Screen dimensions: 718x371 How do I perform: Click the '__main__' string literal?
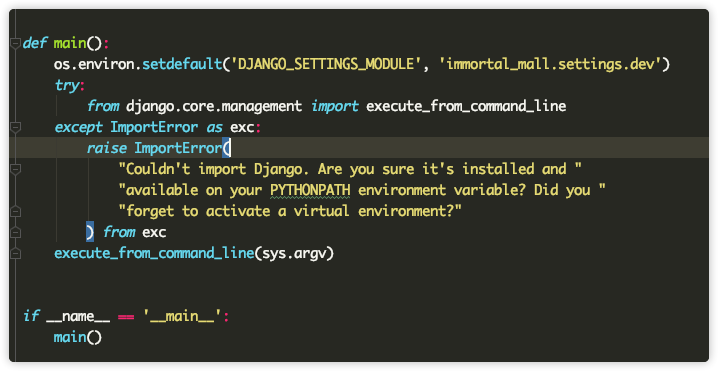click(183, 316)
